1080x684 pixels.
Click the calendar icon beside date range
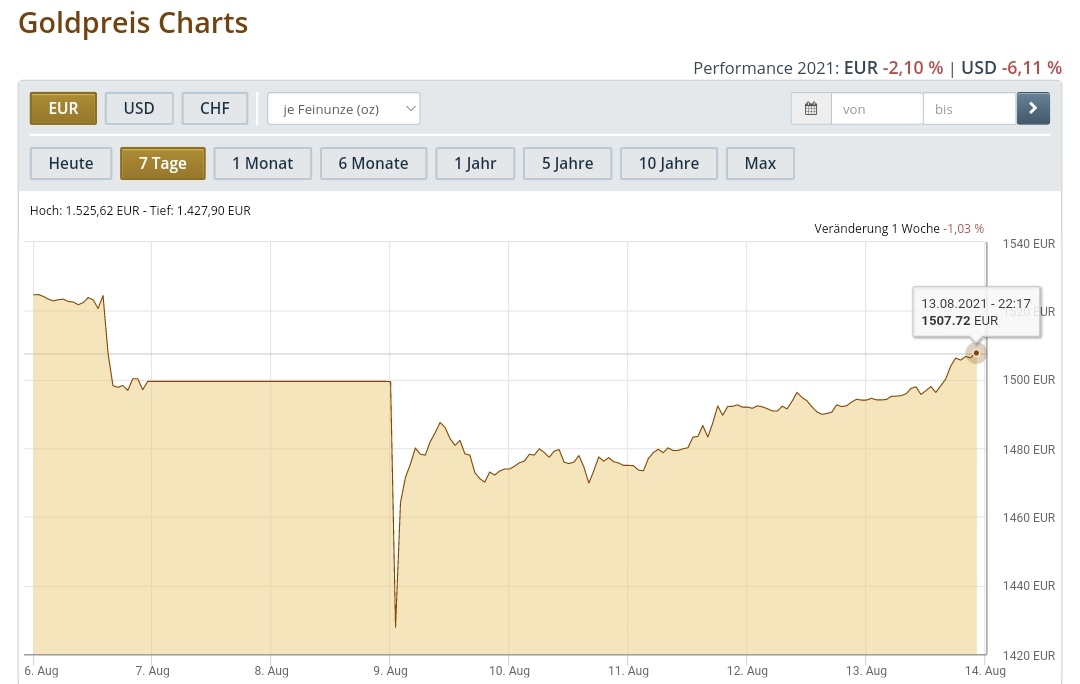[x=811, y=109]
